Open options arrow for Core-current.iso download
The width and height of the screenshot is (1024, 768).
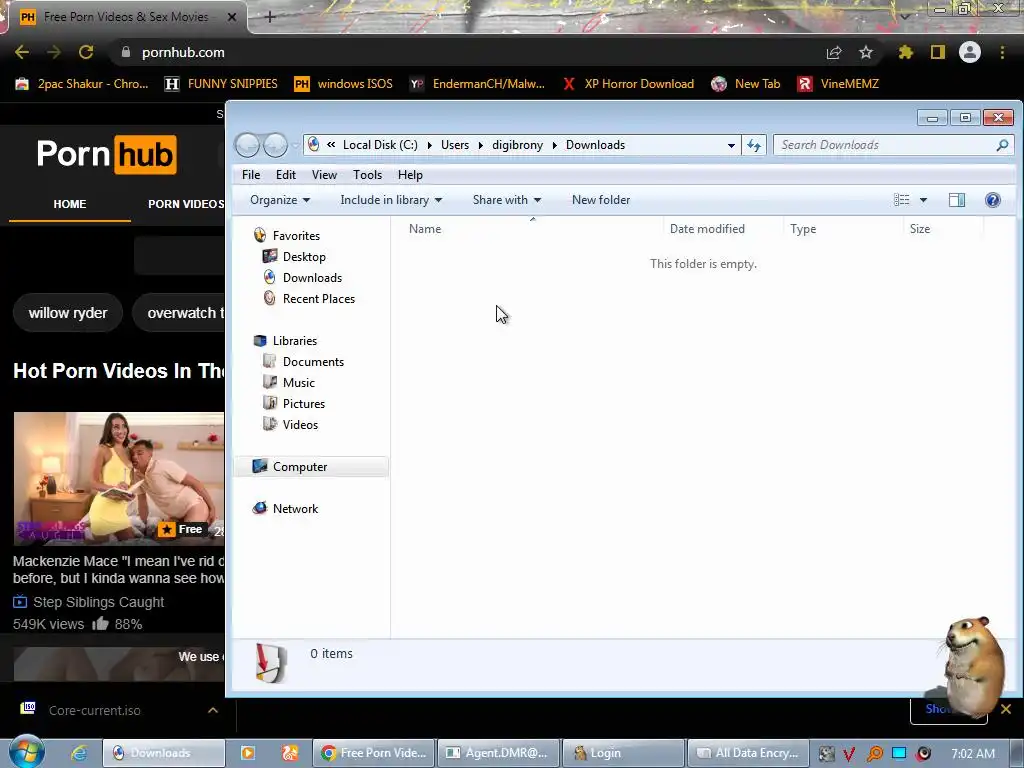click(x=213, y=710)
